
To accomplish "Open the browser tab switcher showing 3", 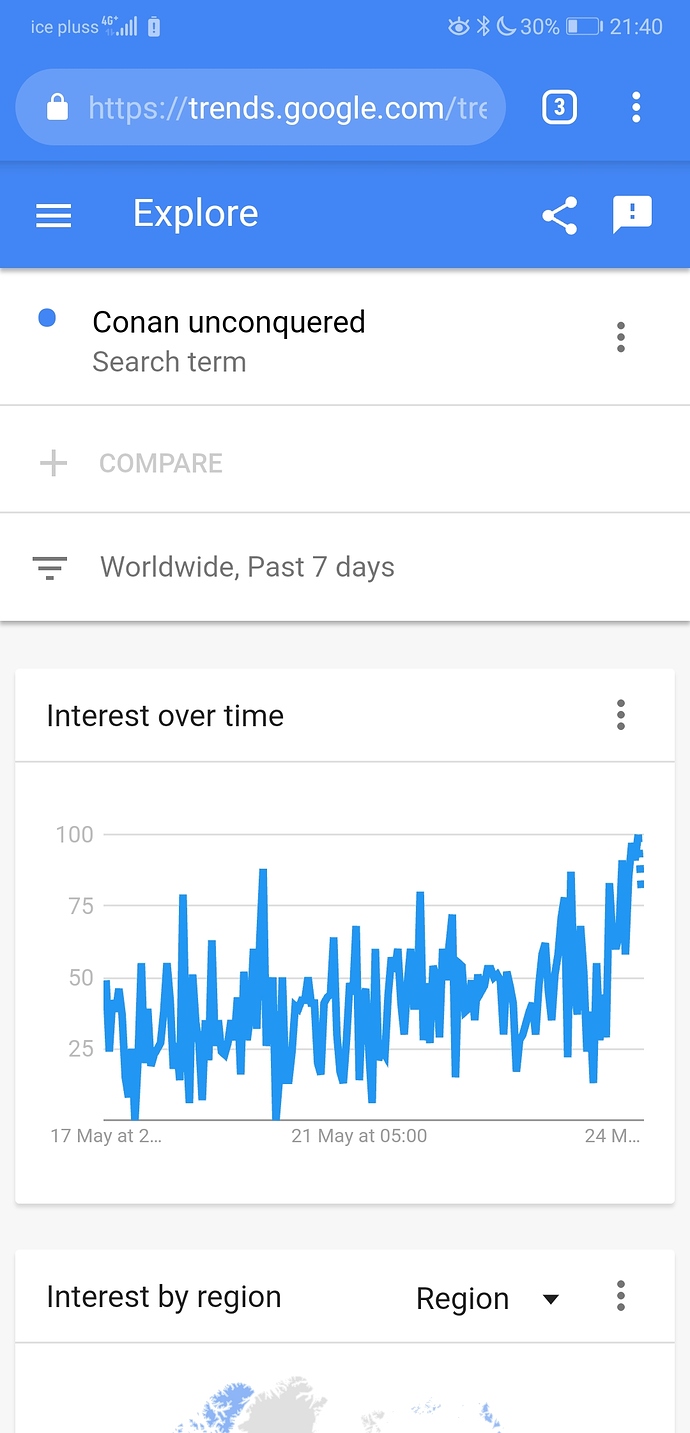I will 560,107.
